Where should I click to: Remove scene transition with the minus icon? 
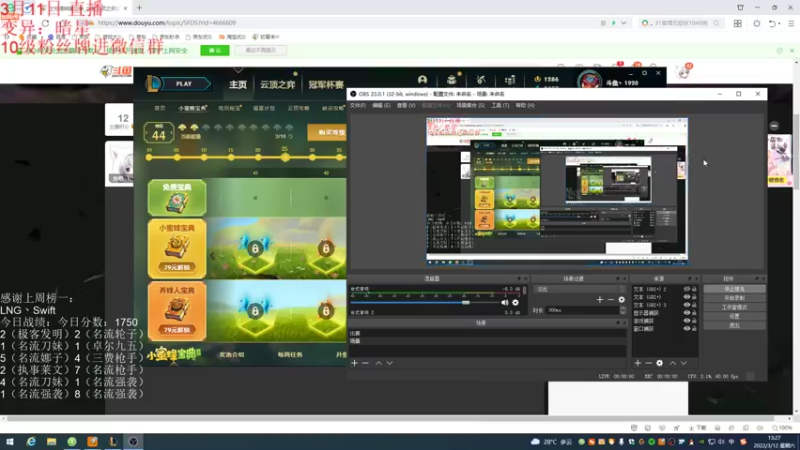(x=611, y=299)
